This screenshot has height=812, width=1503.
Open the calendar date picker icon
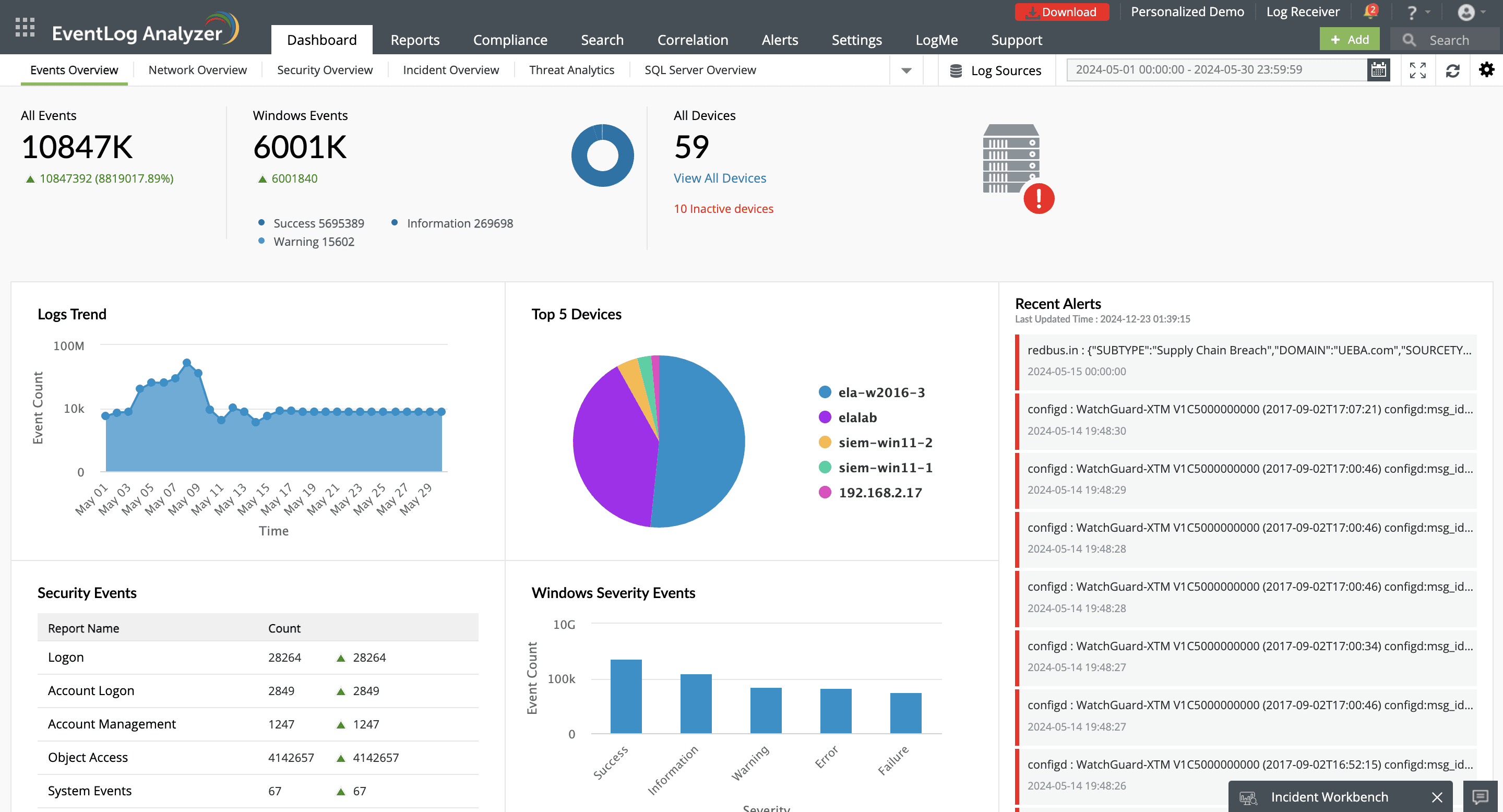point(1378,70)
